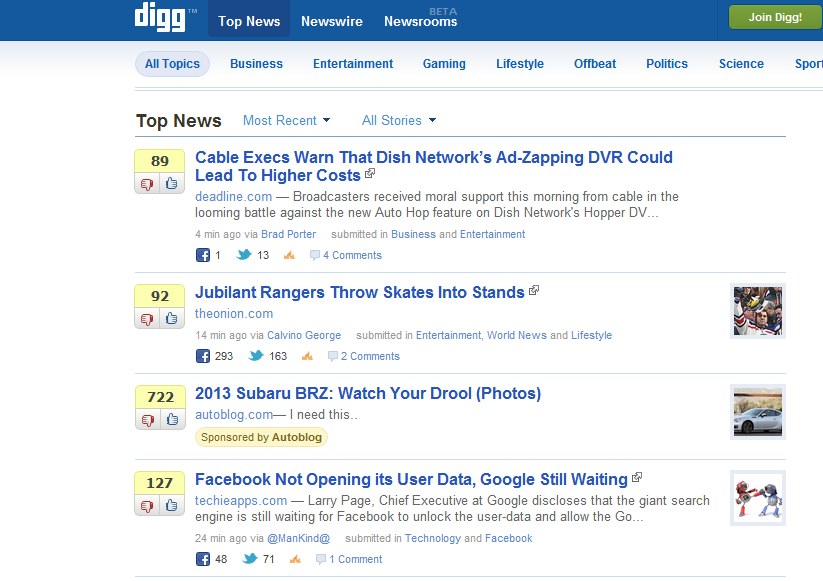Open Facebook Not Opening its User Data headline
The width and height of the screenshot is (823, 581).
[412, 479]
